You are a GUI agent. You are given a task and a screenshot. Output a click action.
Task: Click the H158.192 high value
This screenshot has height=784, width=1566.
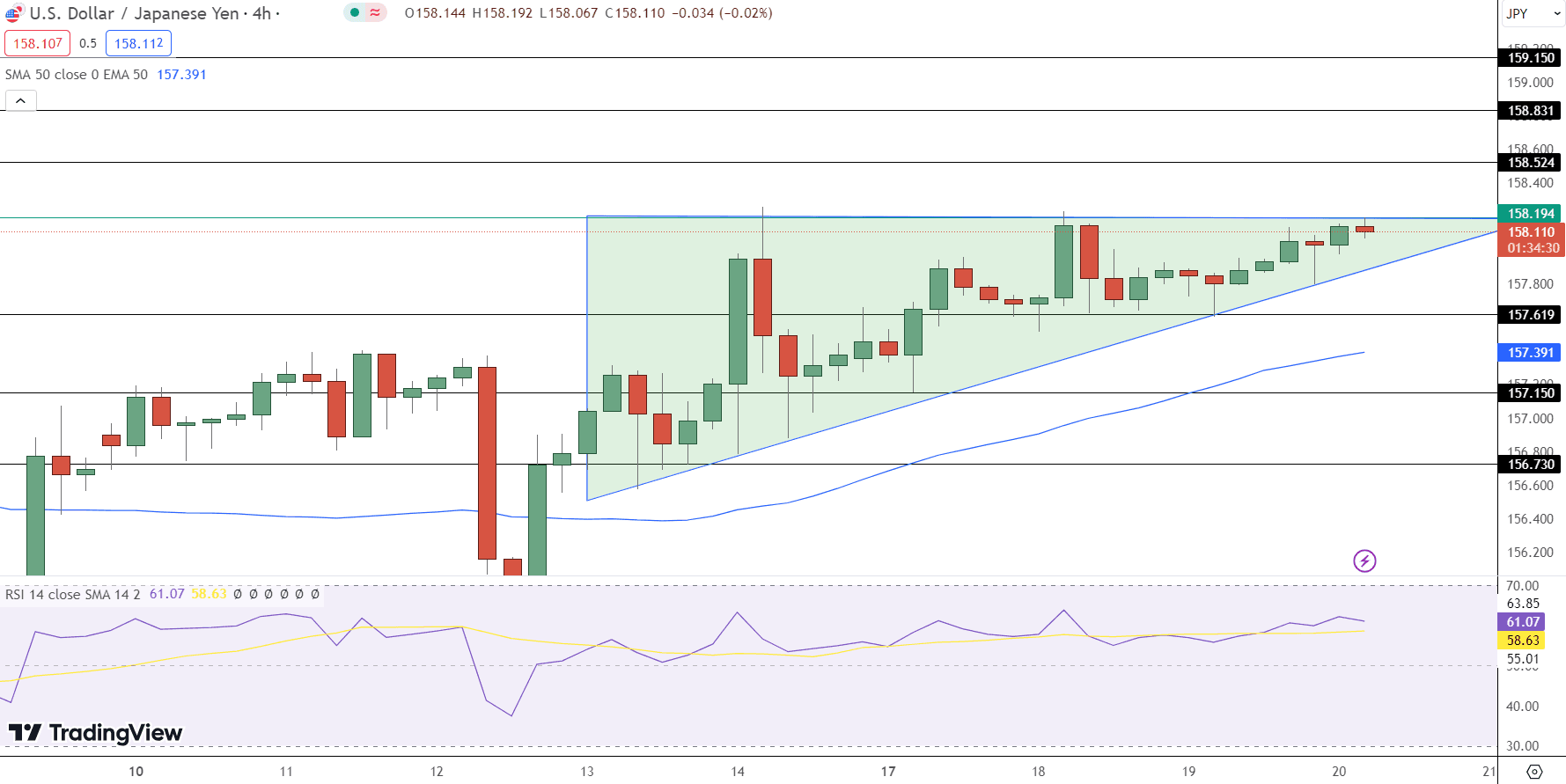click(x=503, y=13)
